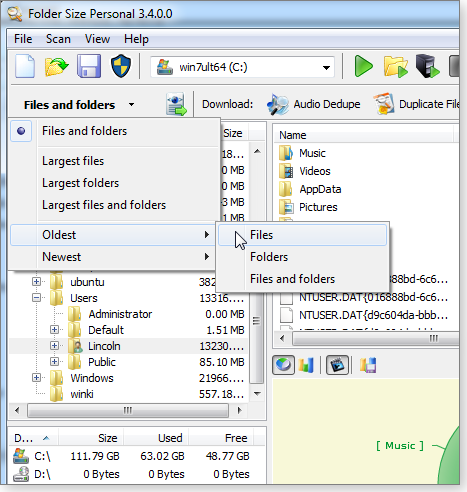Viewport: 467px width, 492px height.
Task: Collapse the Users folder node
Action: pos(36,298)
